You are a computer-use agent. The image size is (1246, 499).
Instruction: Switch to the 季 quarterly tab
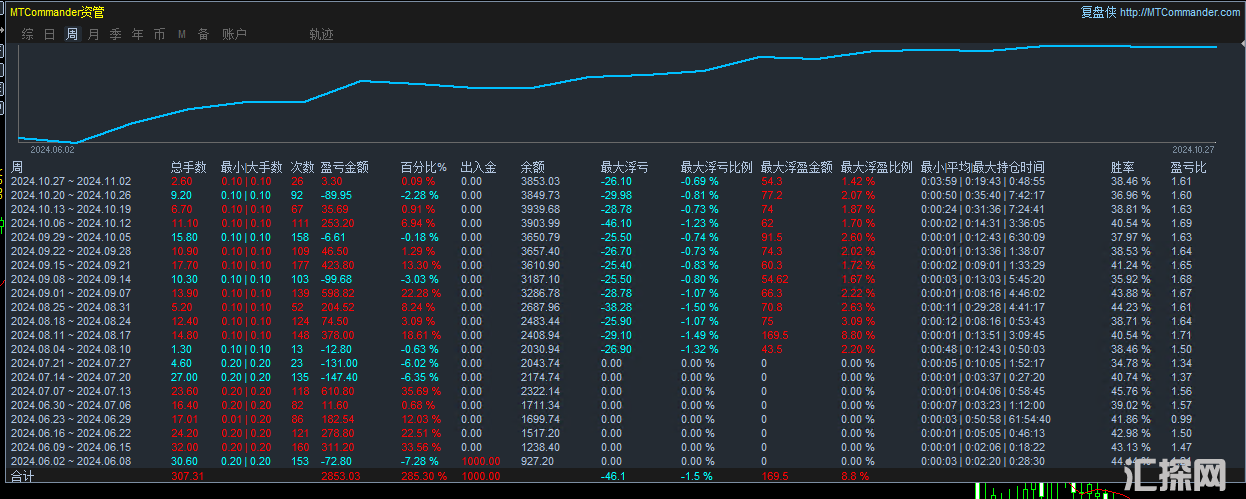pos(115,34)
